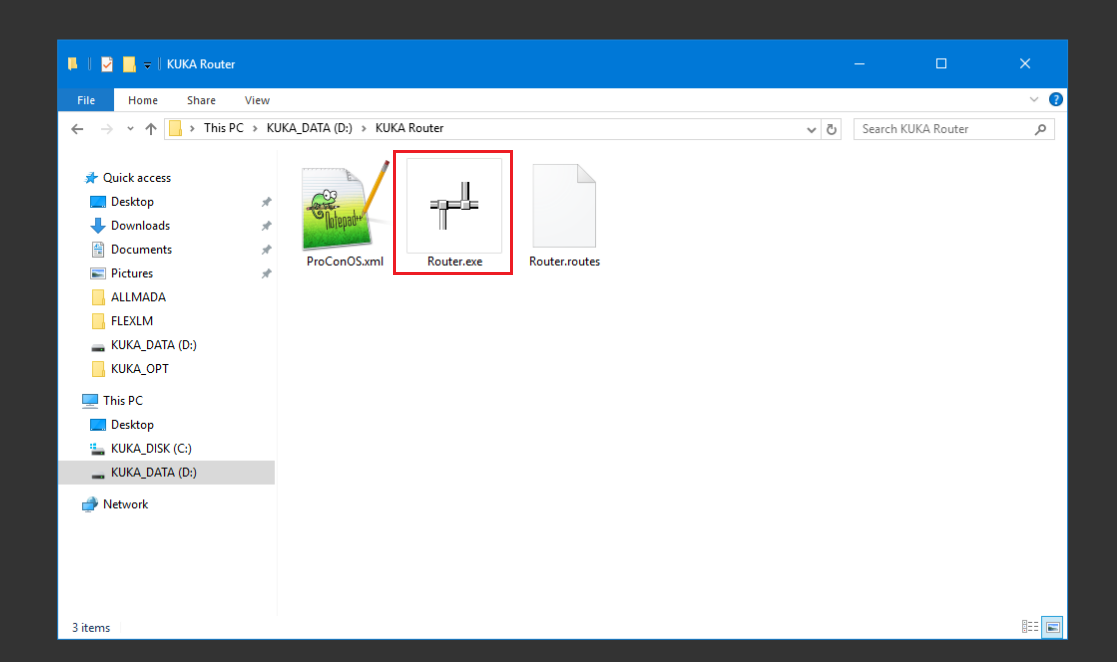
Task: Open Desktop under This PC
Action: point(132,425)
